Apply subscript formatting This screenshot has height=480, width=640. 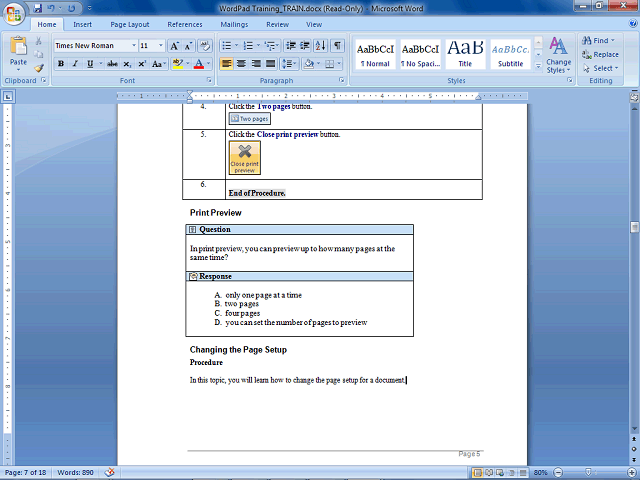tap(127, 64)
